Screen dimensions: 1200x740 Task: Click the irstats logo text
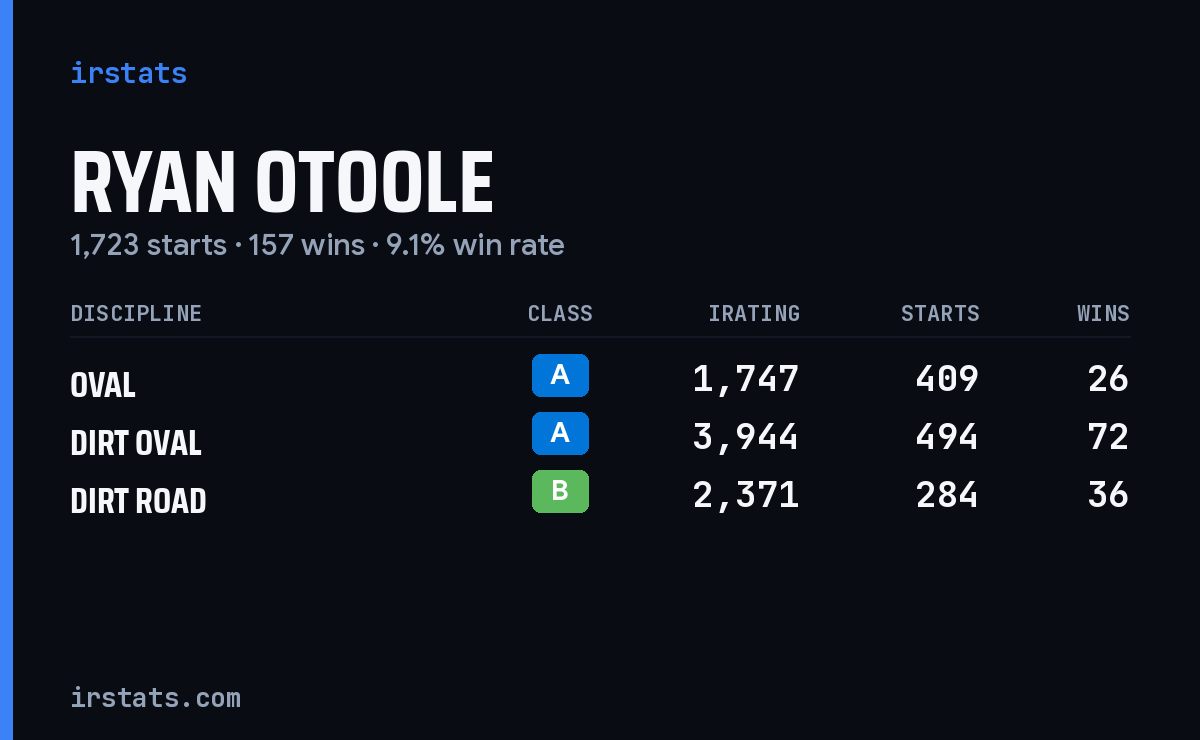tap(128, 73)
